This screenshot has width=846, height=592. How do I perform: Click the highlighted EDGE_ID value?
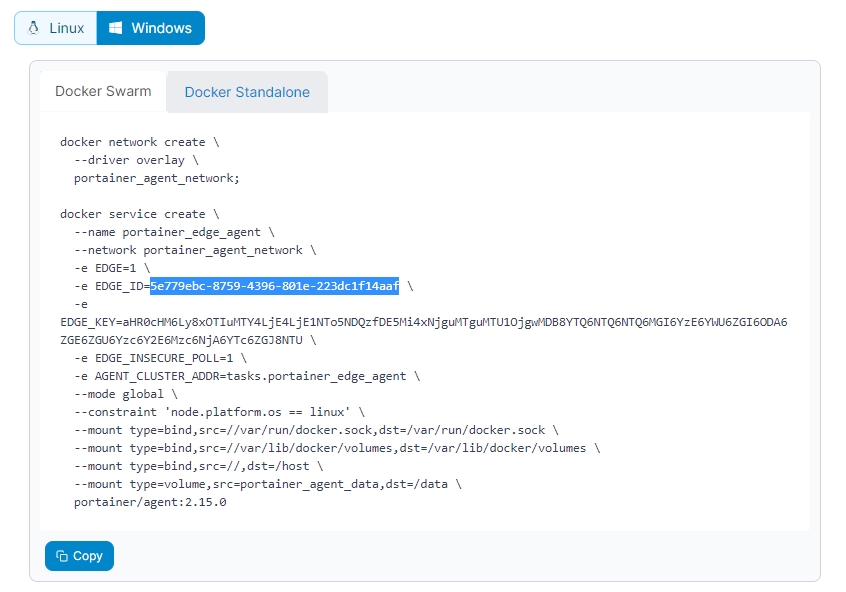(274, 286)
